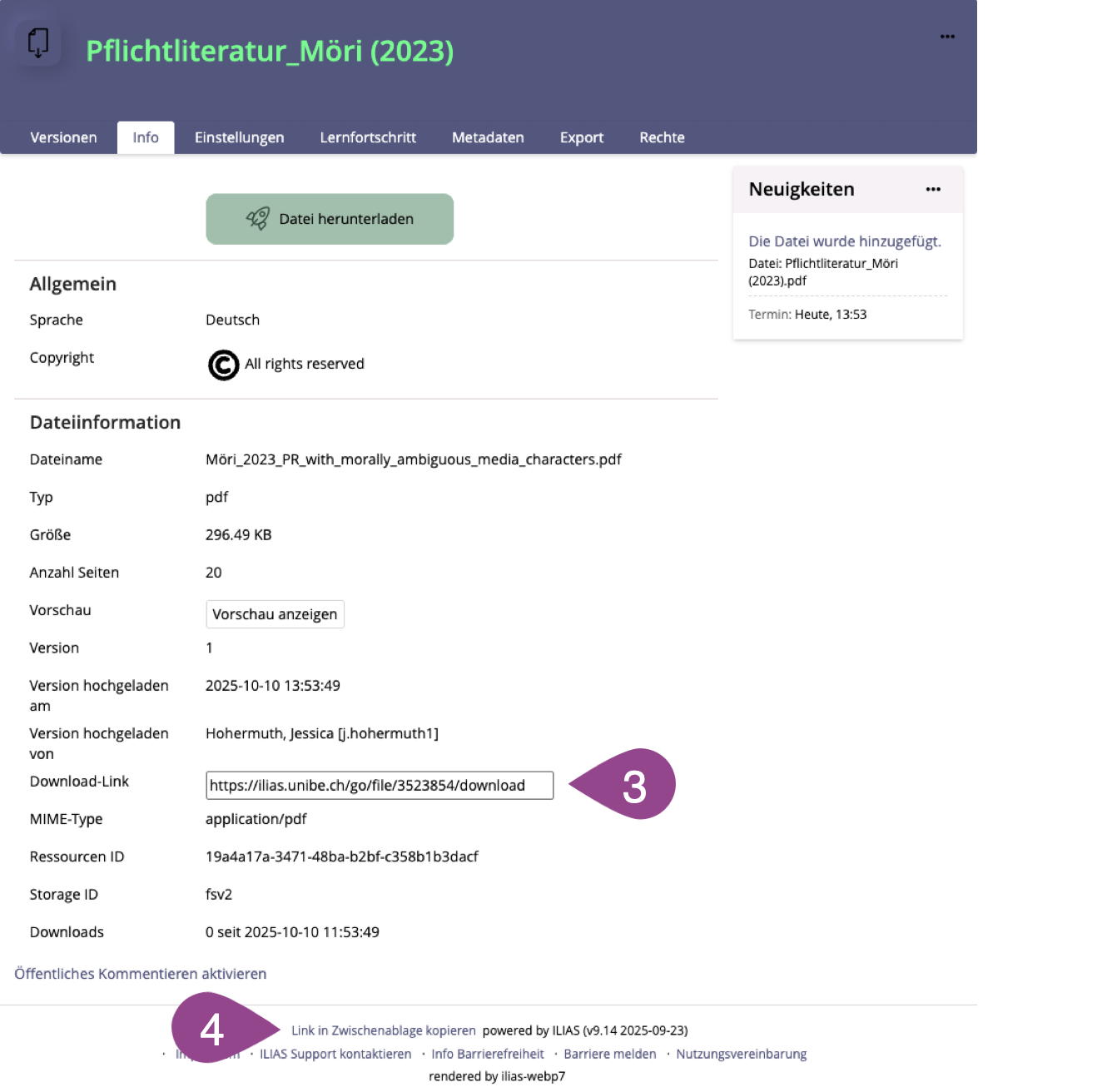Open the three-dot actions menu in header

(x=947, y=37)
